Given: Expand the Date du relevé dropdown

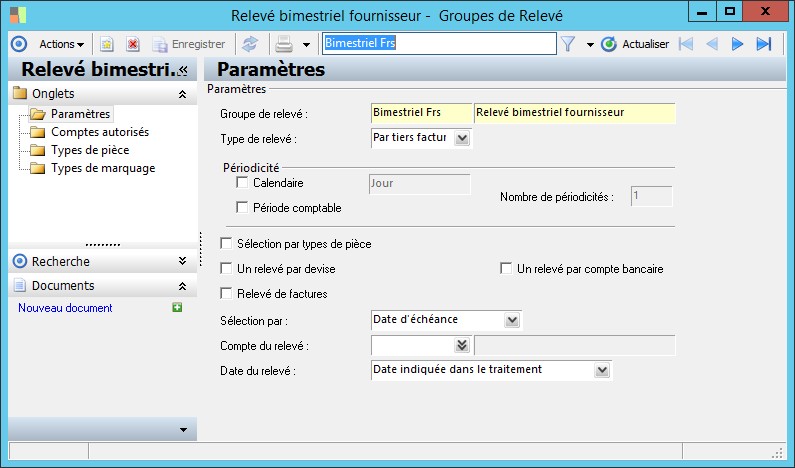Looking at the screenshot, I should coord(601,370).
